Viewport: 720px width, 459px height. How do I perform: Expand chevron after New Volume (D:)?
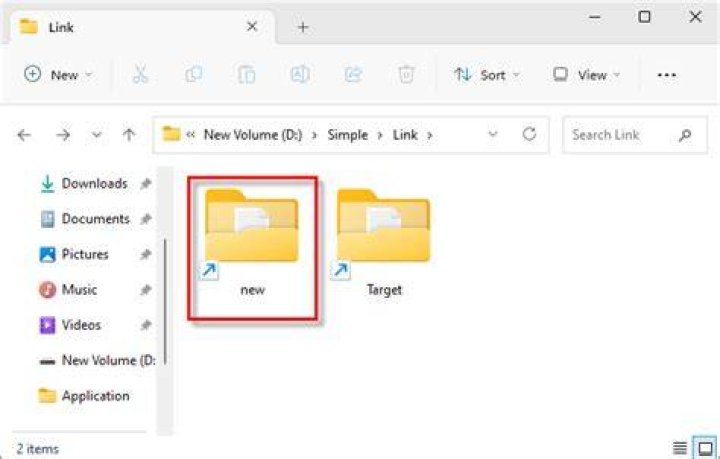pyautogui.click(x=315, y=135)
